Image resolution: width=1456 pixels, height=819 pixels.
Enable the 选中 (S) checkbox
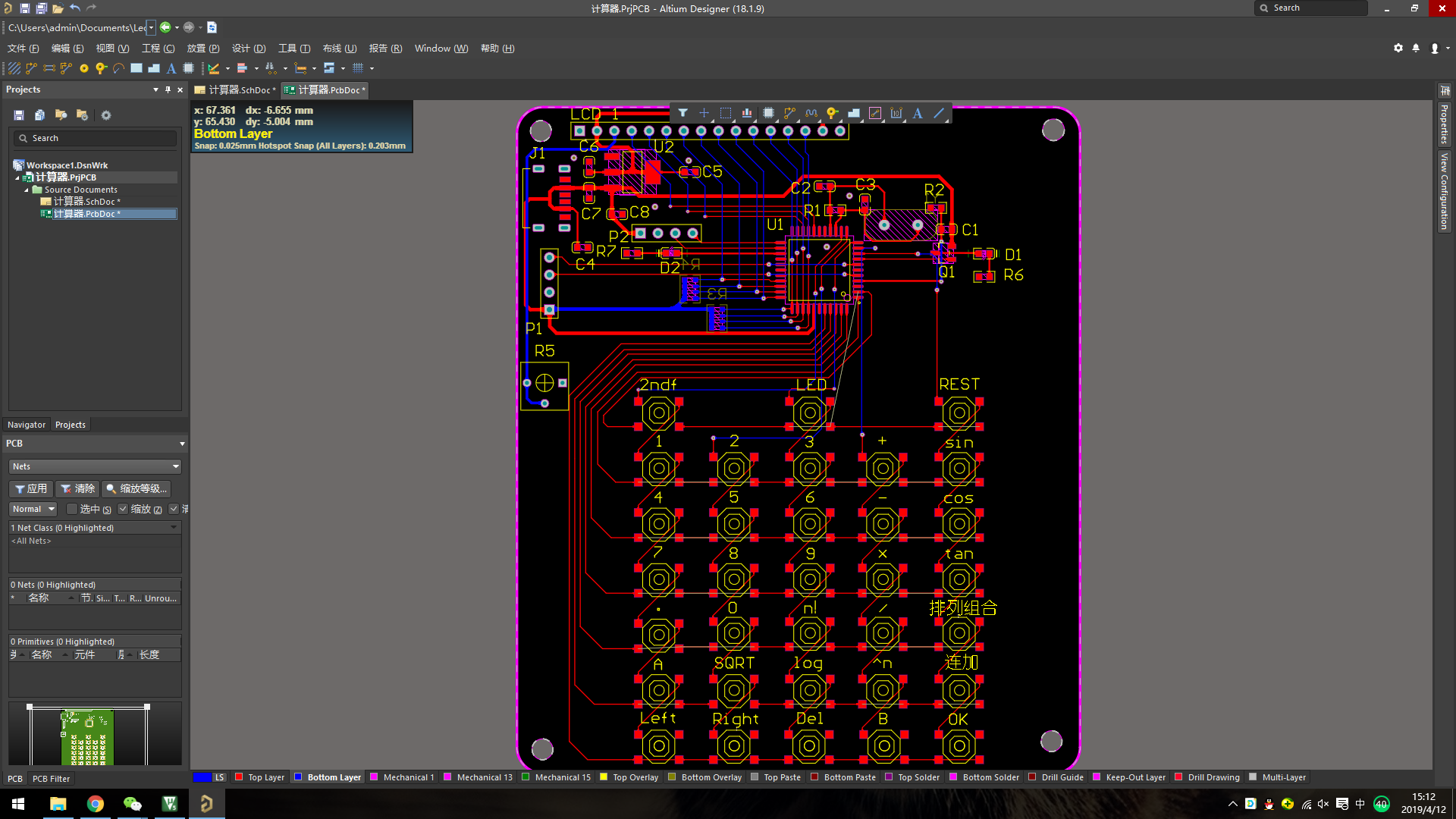click(x=72, y=510)
